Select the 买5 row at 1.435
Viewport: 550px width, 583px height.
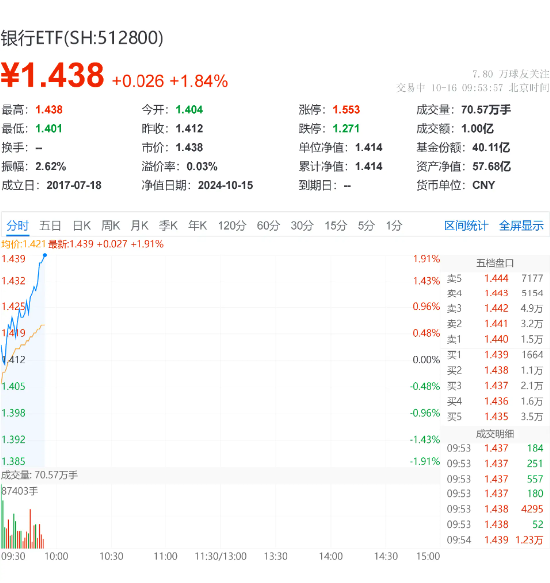(495, 416)
